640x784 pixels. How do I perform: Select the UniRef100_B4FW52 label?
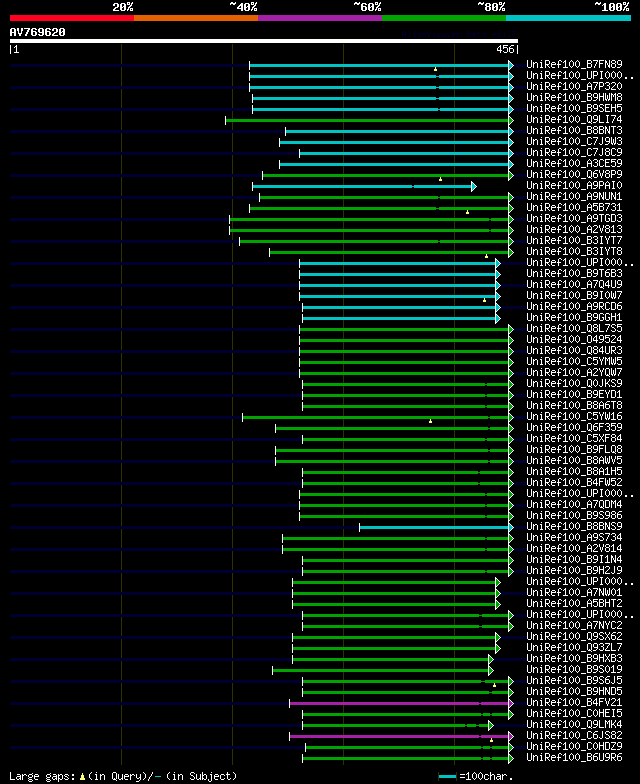(x=574, y=482)
